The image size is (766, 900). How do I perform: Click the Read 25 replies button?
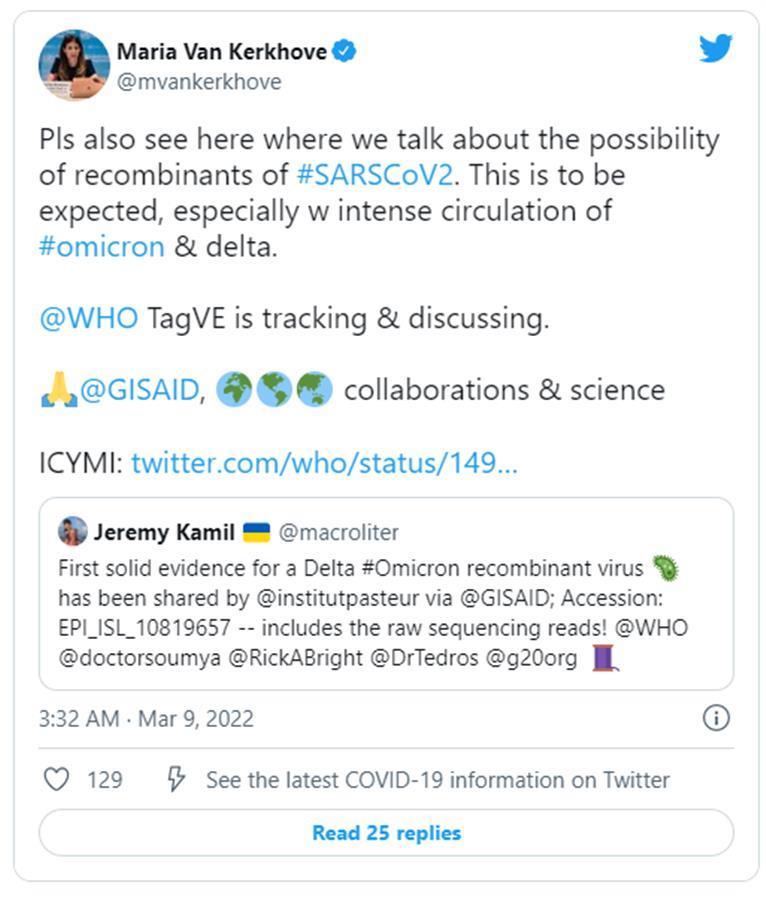point(386,832)
